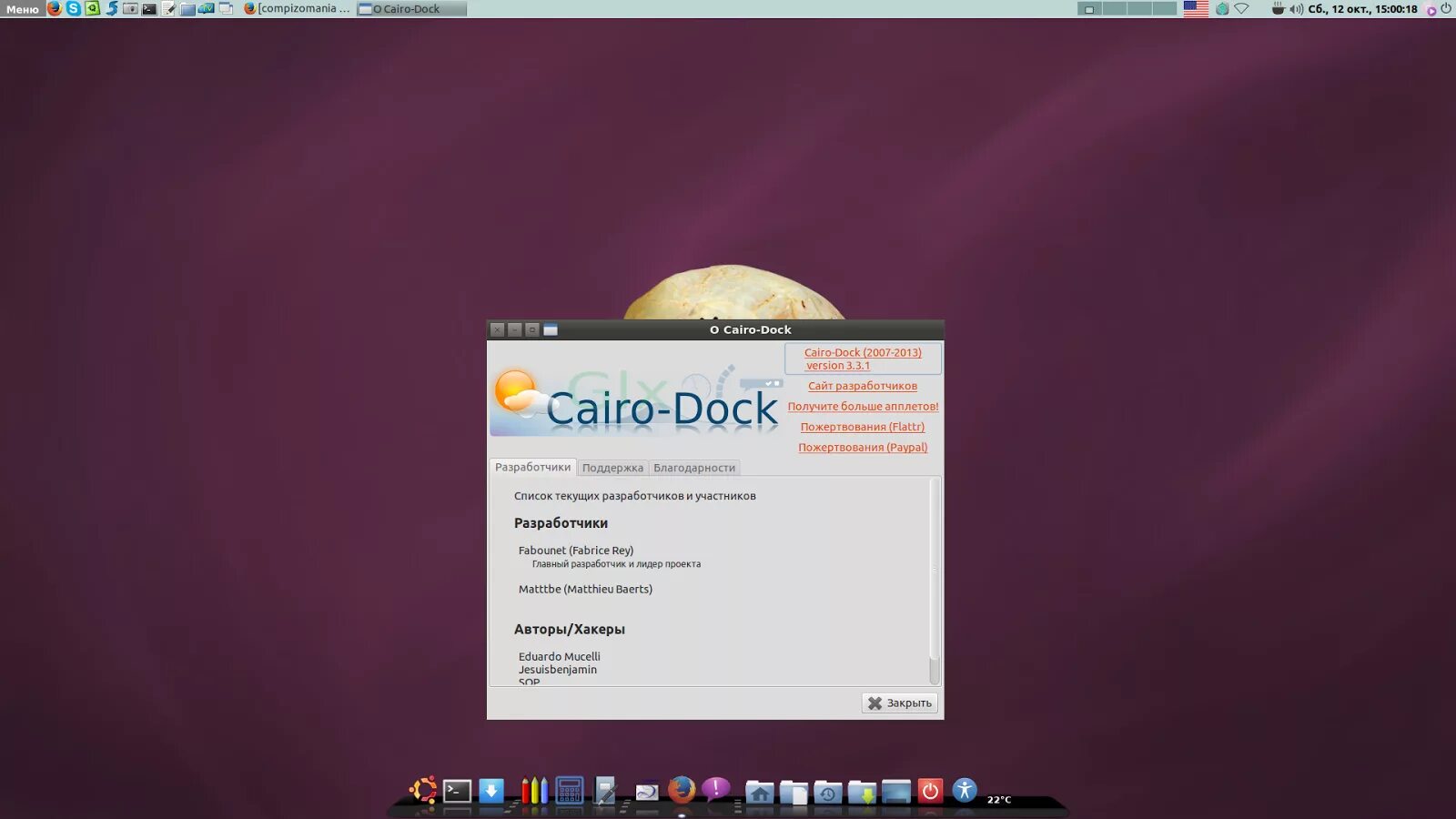Open the 'Сайт разработчиков' link

coord(863,386)
